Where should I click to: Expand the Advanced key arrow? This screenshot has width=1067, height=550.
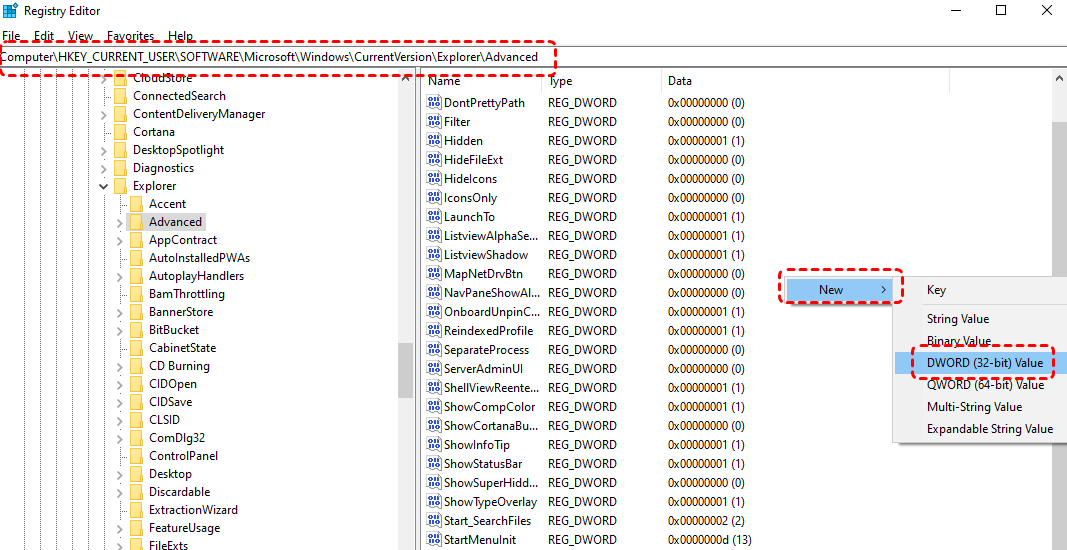120,222
